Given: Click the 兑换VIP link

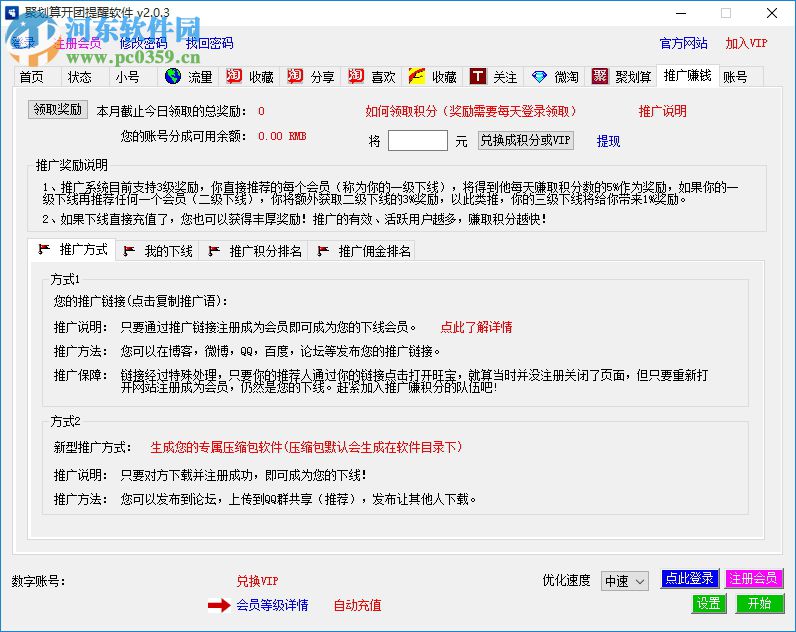Looking at the screenshot, I should tap(257, 581).
